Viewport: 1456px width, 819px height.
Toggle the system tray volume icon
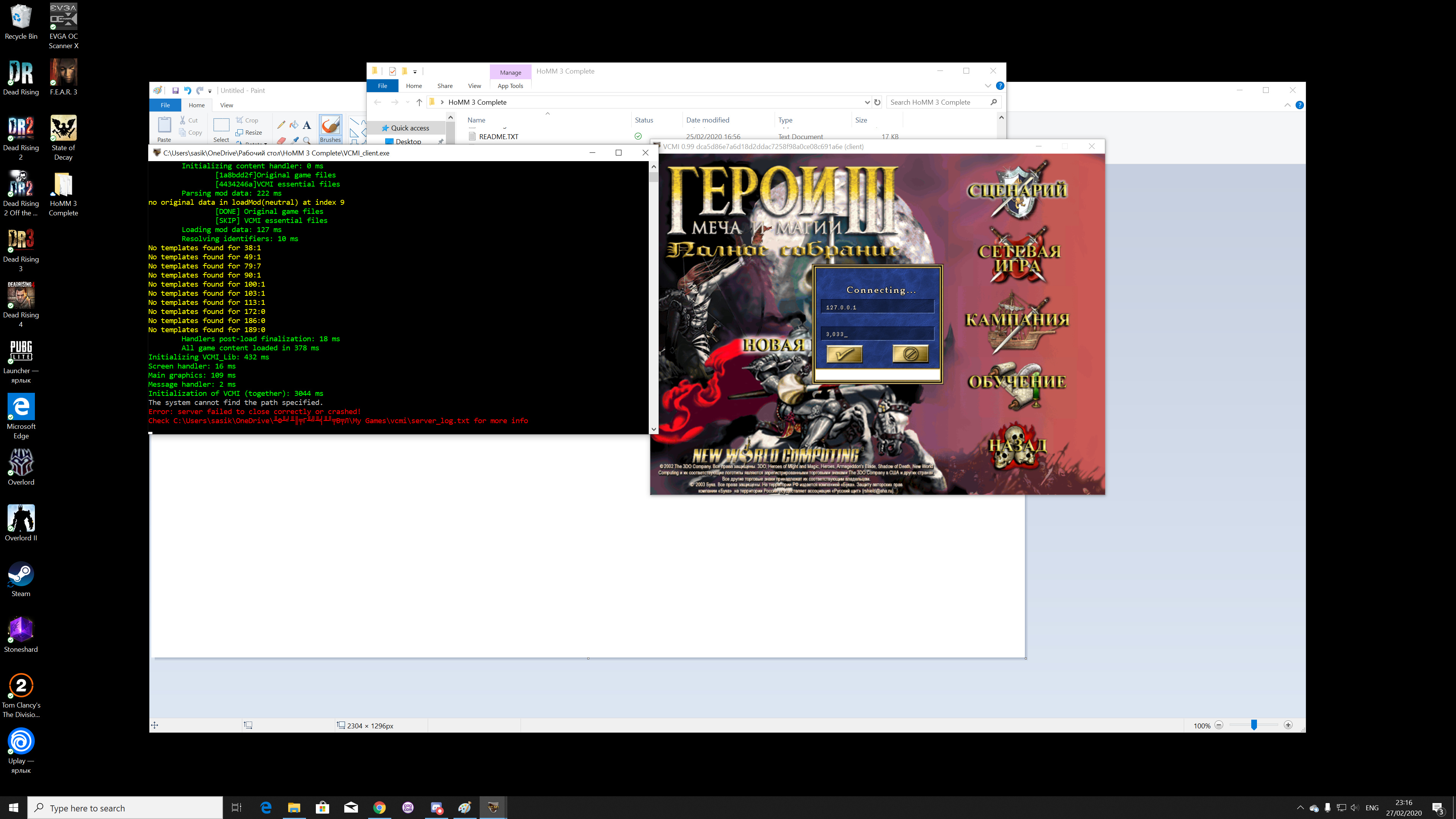tap(1356, 808)
